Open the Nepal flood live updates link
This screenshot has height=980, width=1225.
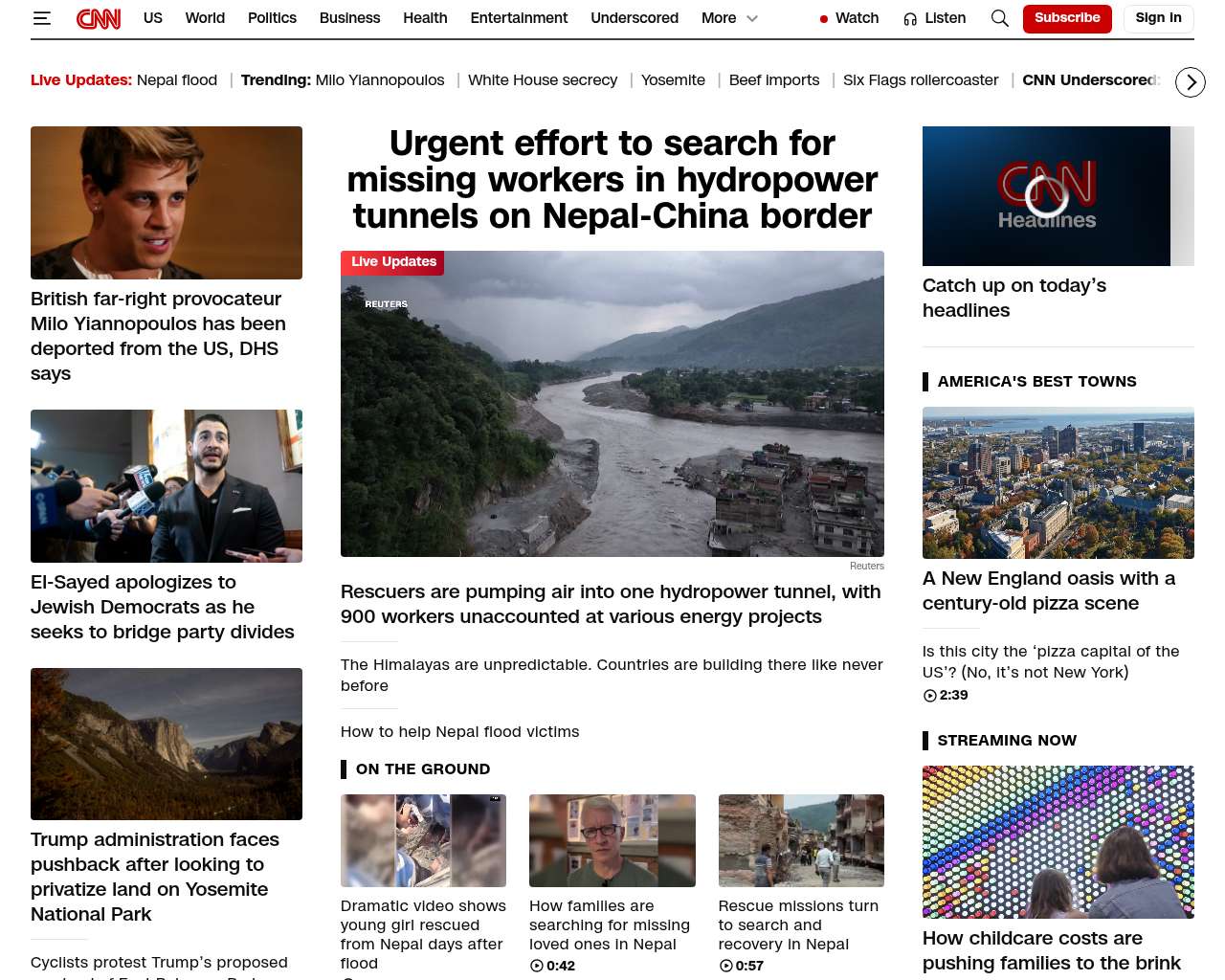tap(177, 80)
